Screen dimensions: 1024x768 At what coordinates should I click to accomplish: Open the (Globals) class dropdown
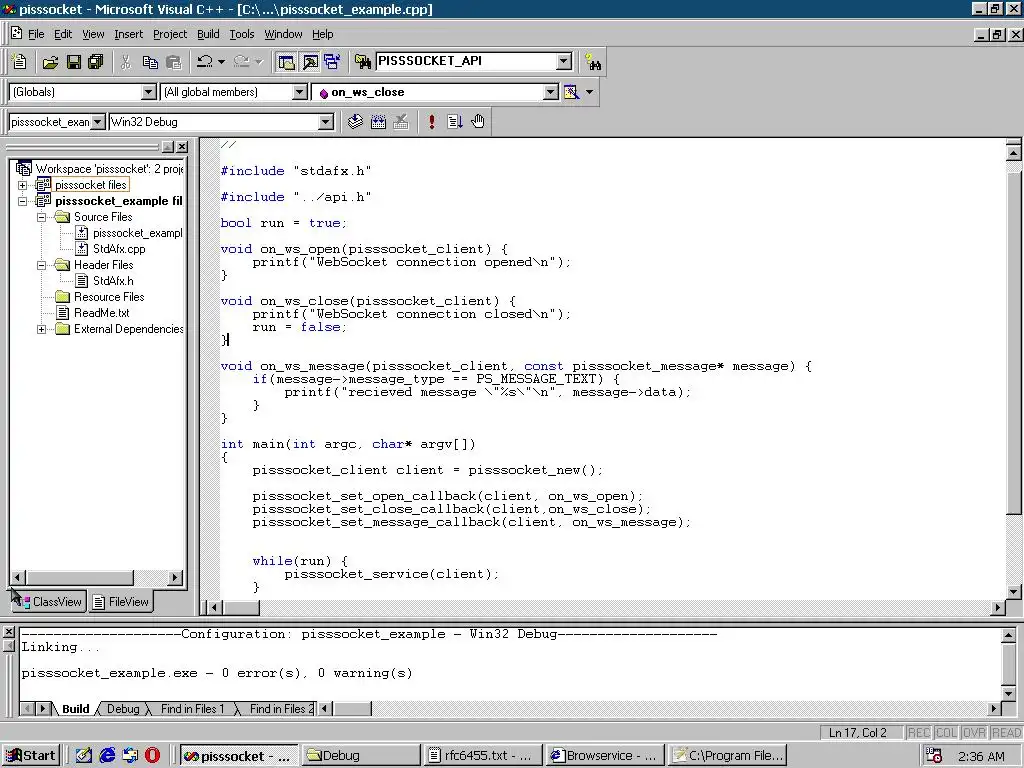(148, 92)
